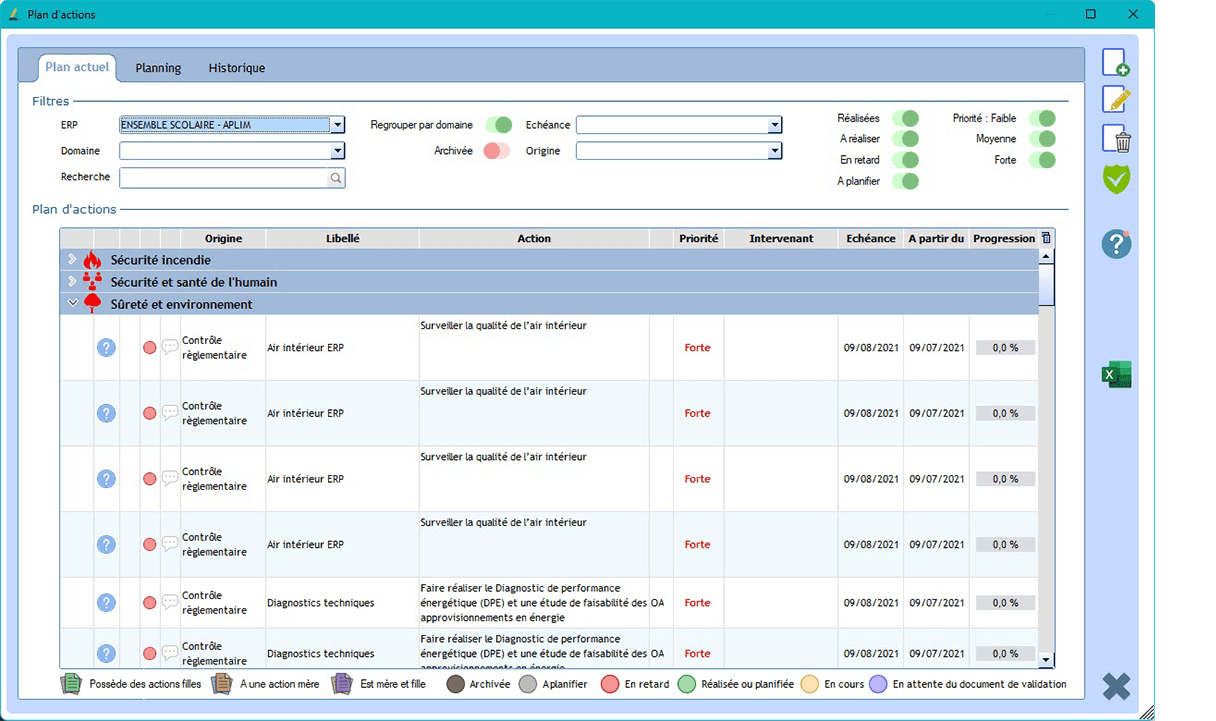Open the ERP dropdown list
This screenshot has height=721, width=1216.
(337, 125)
